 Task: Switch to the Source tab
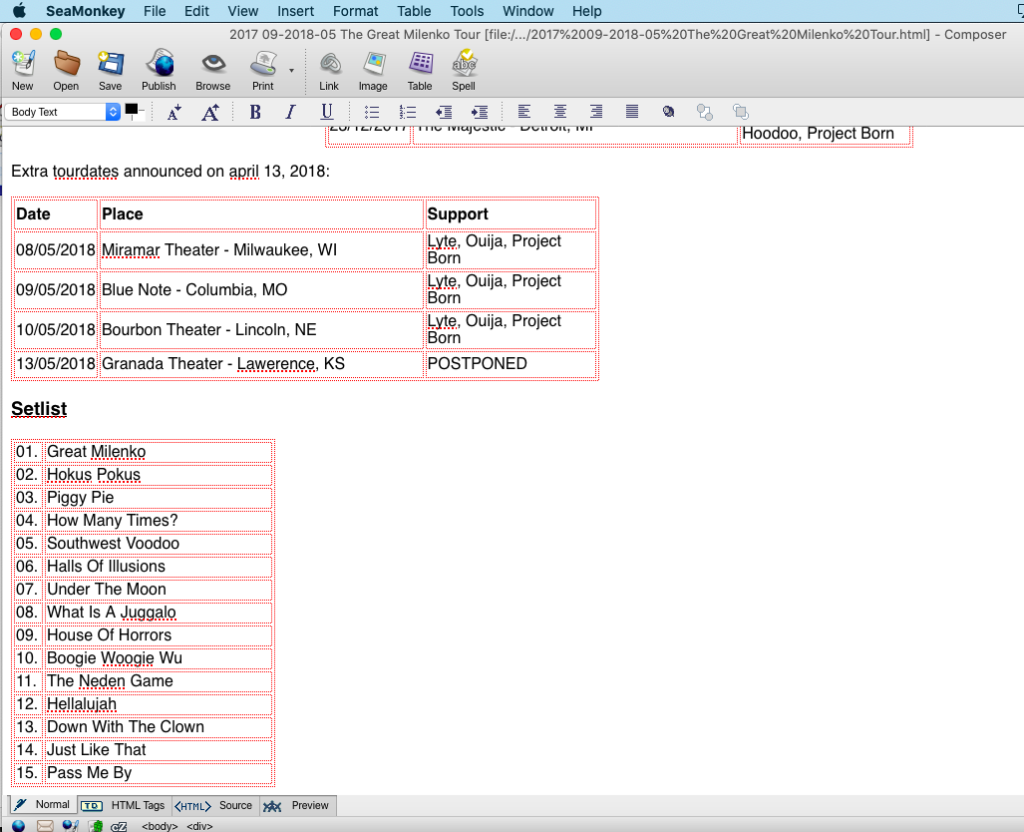[x=214, y=805]
